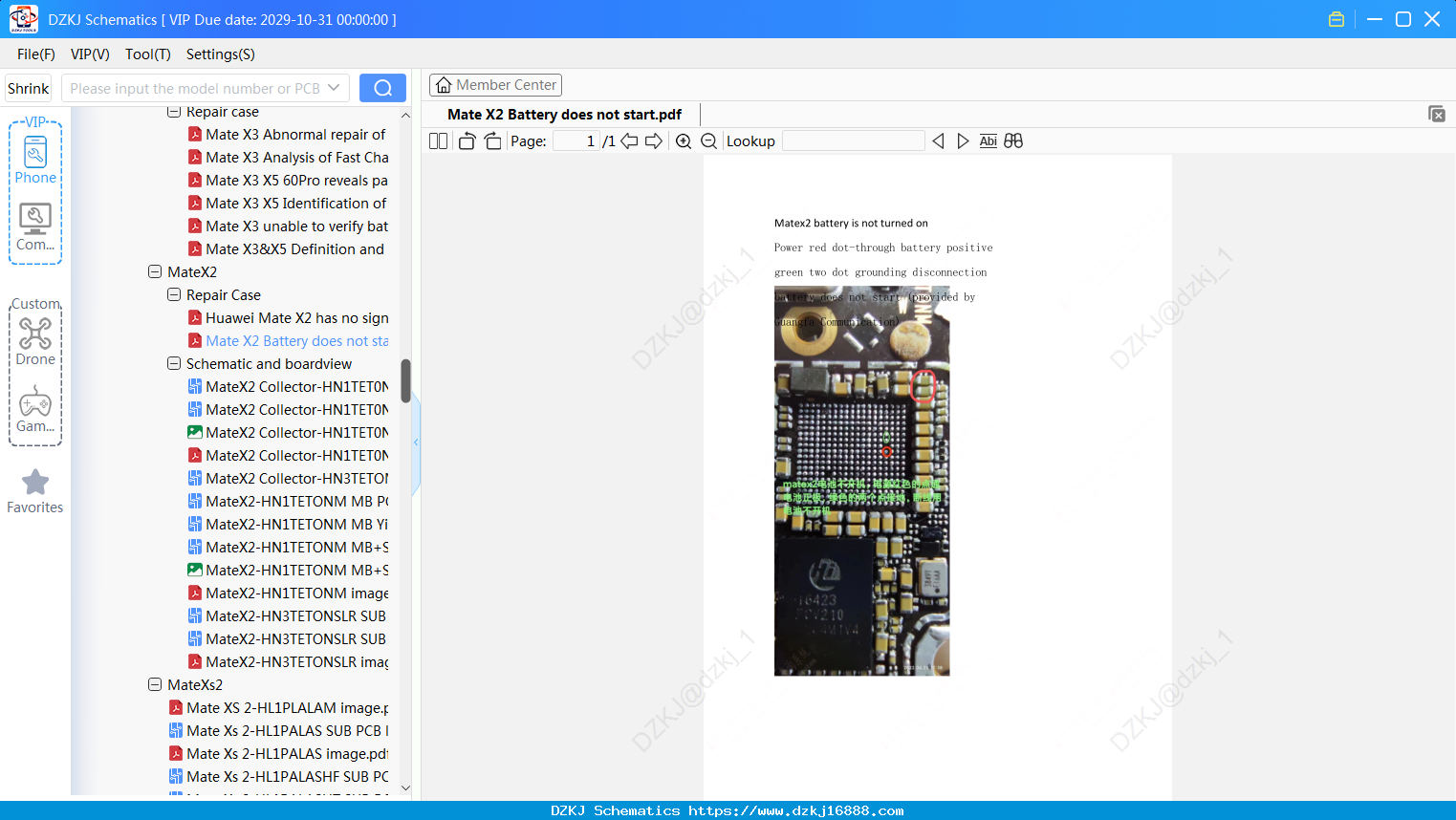Close the PDF panel with top-right icon
The width and height of the screenshot is (1456, 820).
pos(1436,114)
